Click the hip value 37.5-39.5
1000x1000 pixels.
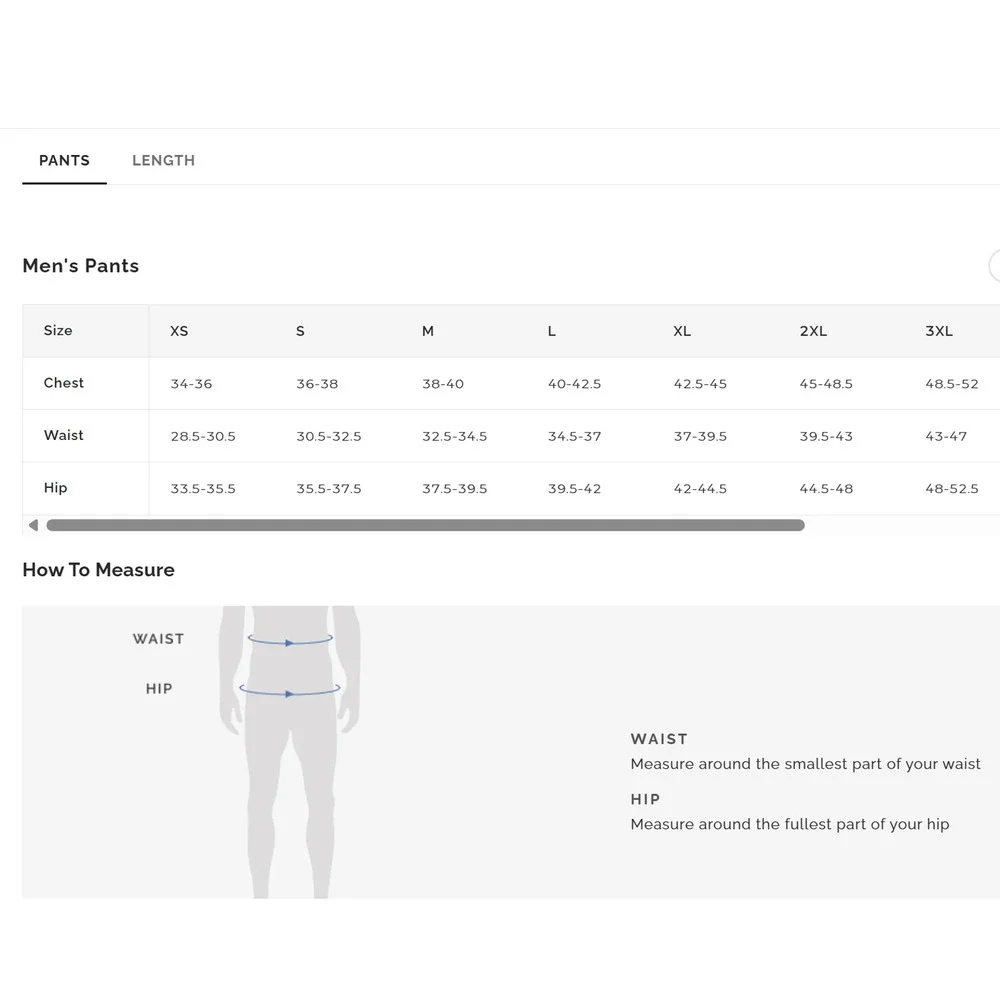point(455,489)
